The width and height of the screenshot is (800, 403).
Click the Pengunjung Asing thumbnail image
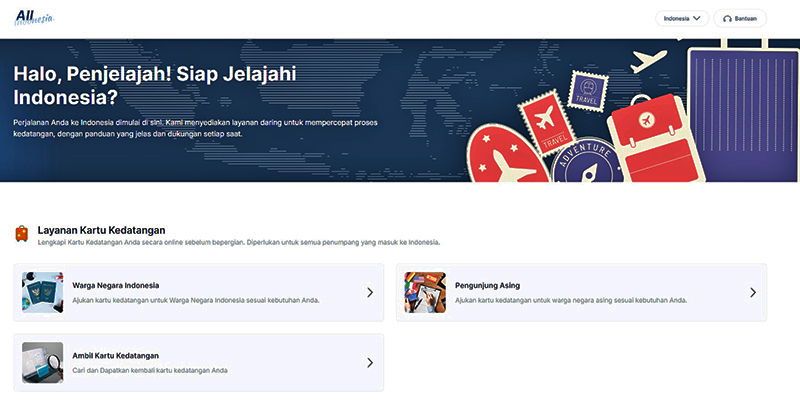pos(425,292)
